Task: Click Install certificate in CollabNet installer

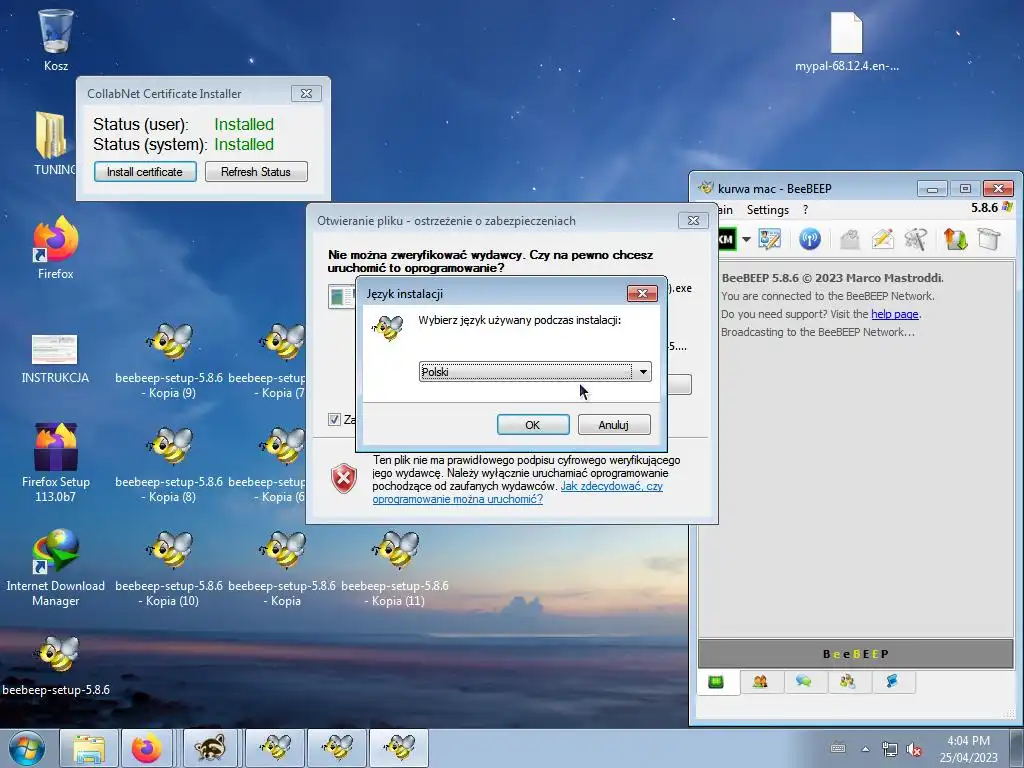Action: (145, 172)
